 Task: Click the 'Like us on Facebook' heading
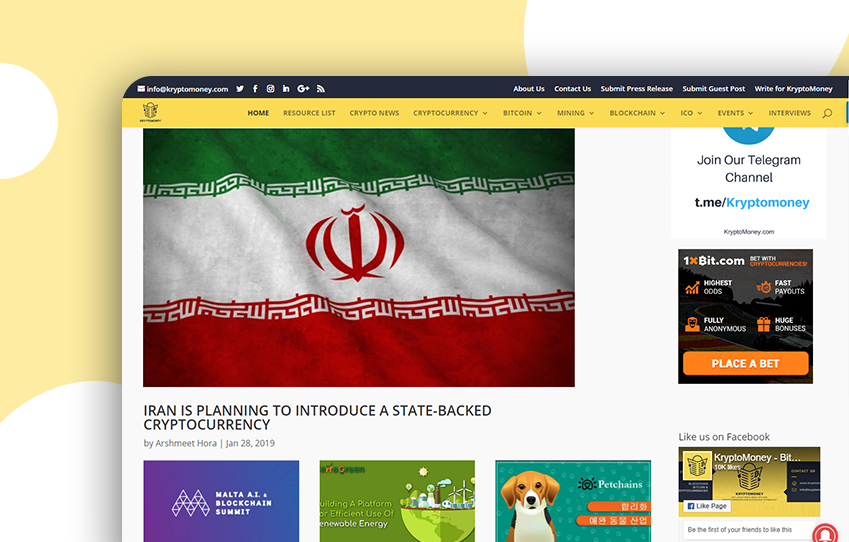(x=724, y=437)
